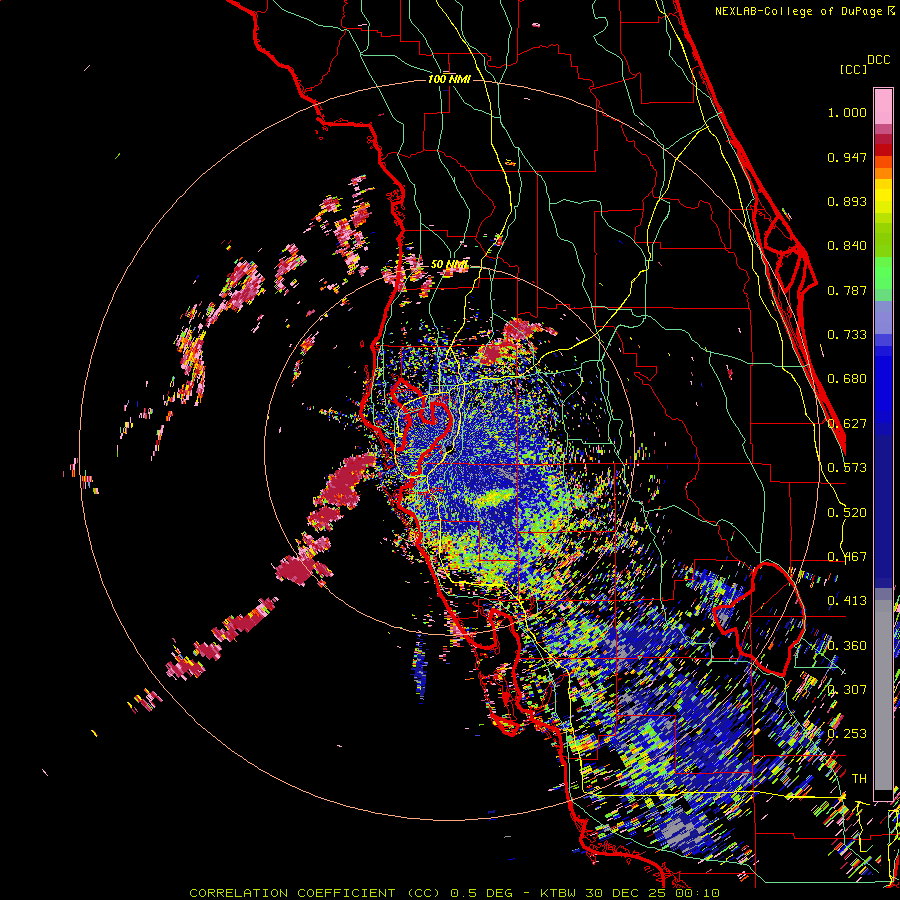Pick the light pink top color scale band
The height and width of the screenshot is (900, 900).
point(883,106)
